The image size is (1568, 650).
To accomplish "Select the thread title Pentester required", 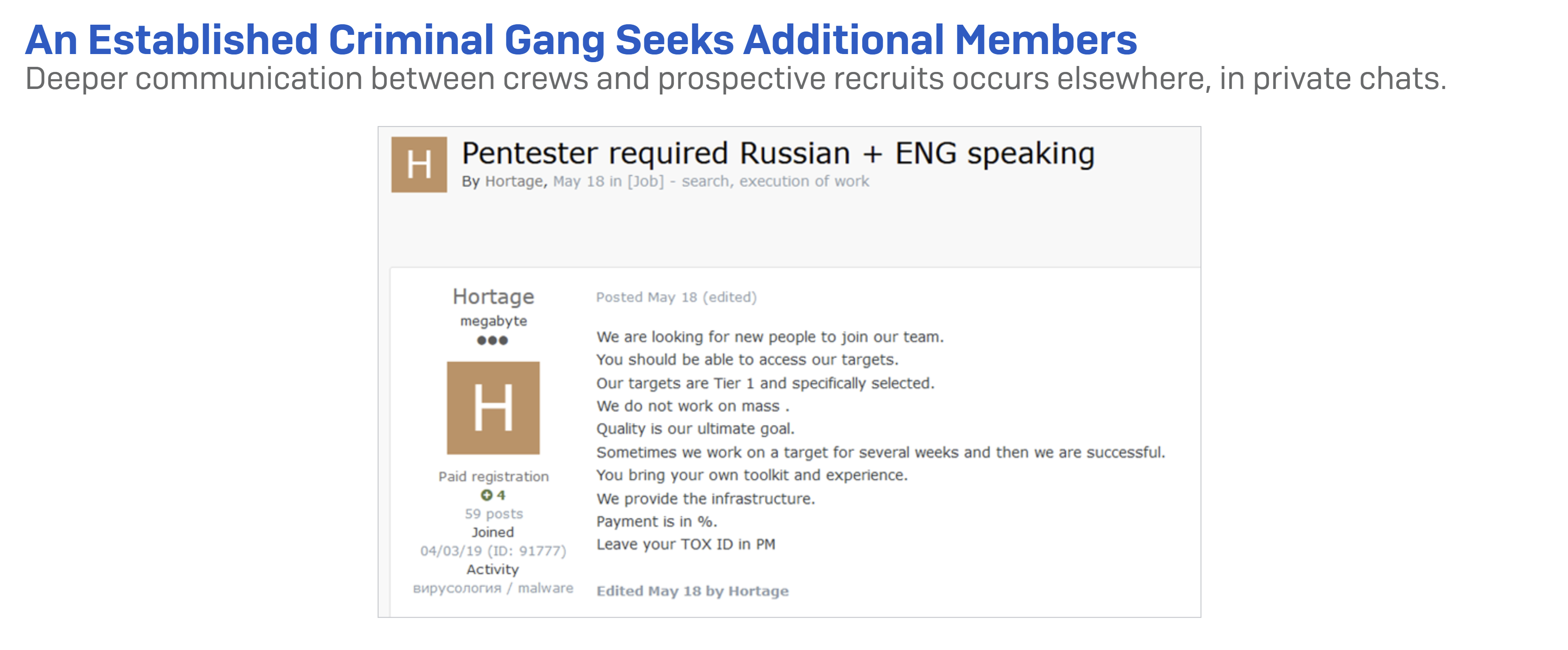I will (778, 154).
